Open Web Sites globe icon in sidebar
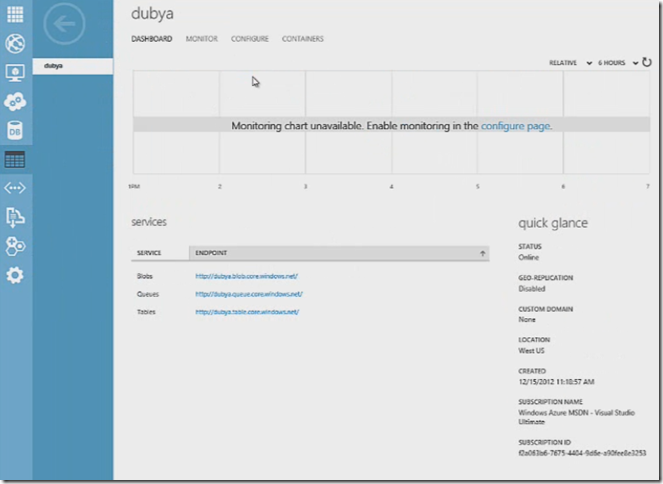This screenshot has height=484, width=663. coord(15,44)
